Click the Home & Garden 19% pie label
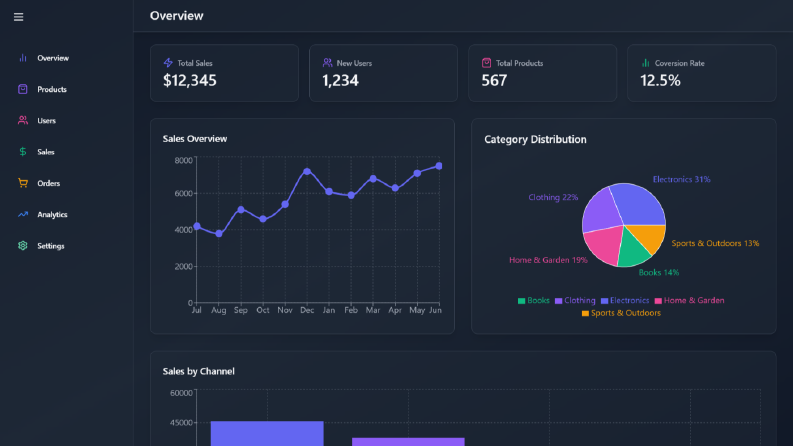Viewport: 793px width, 446px height. (x=548, y=260)
